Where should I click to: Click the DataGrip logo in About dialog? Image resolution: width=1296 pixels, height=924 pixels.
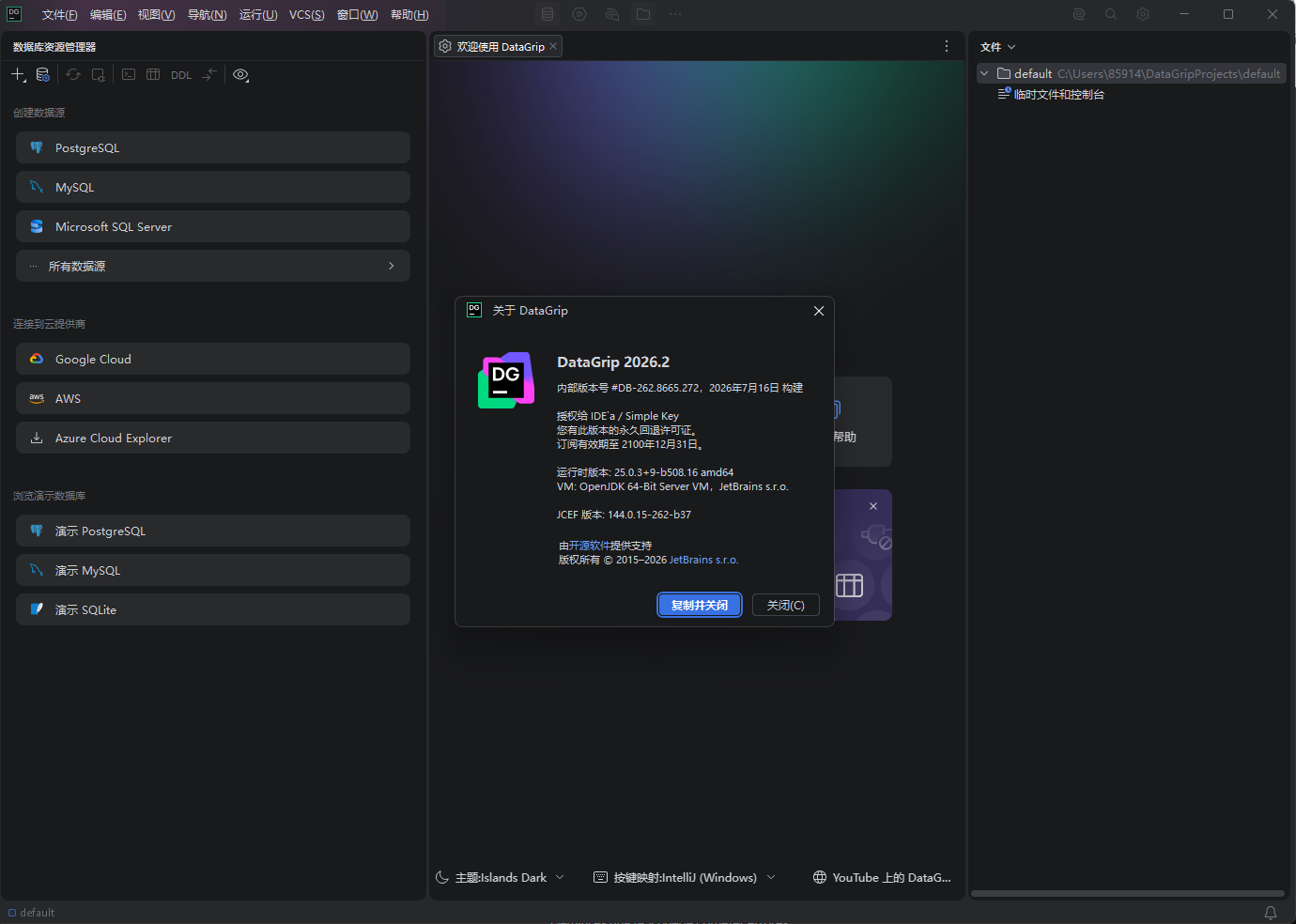[506, 380]
